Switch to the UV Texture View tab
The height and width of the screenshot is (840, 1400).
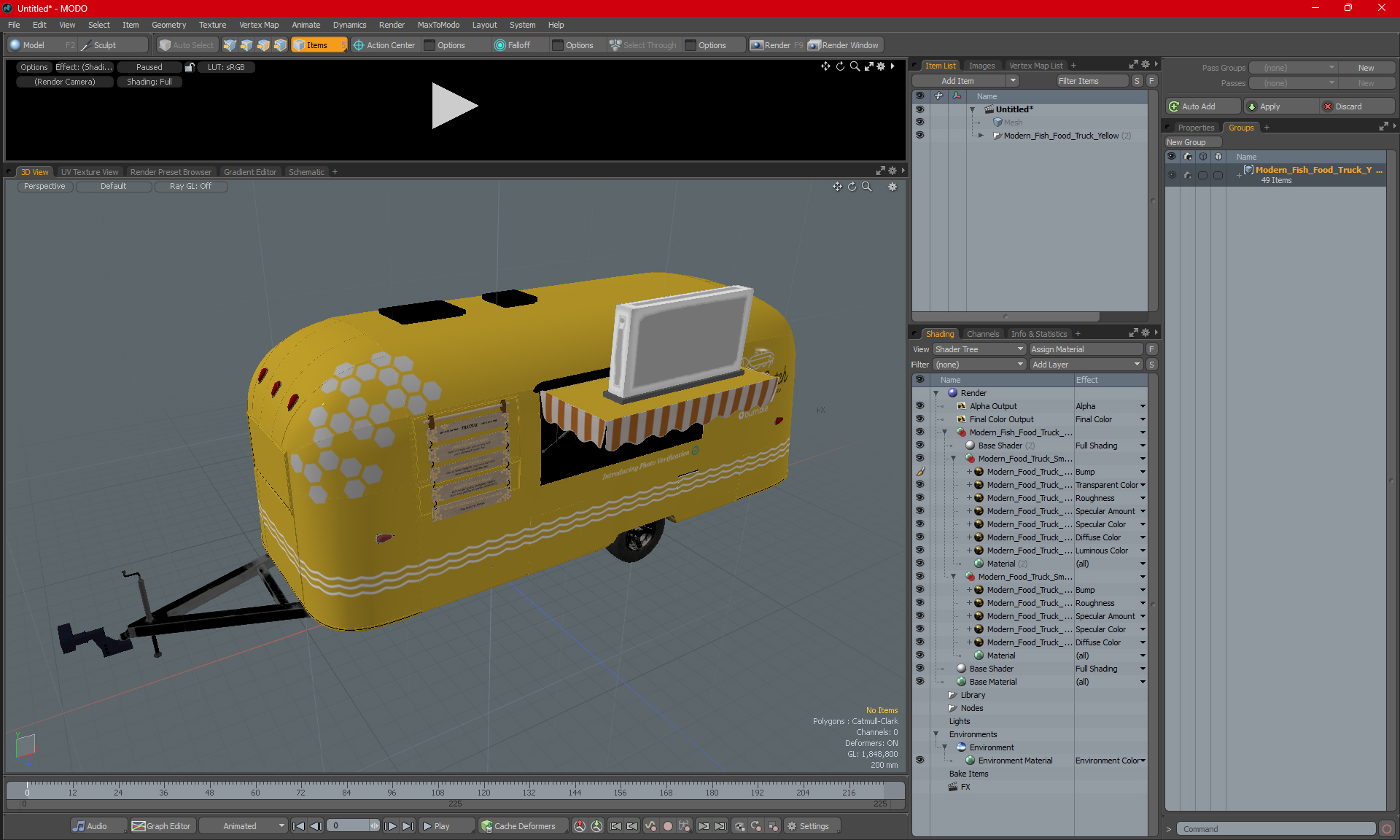[89, 172]
